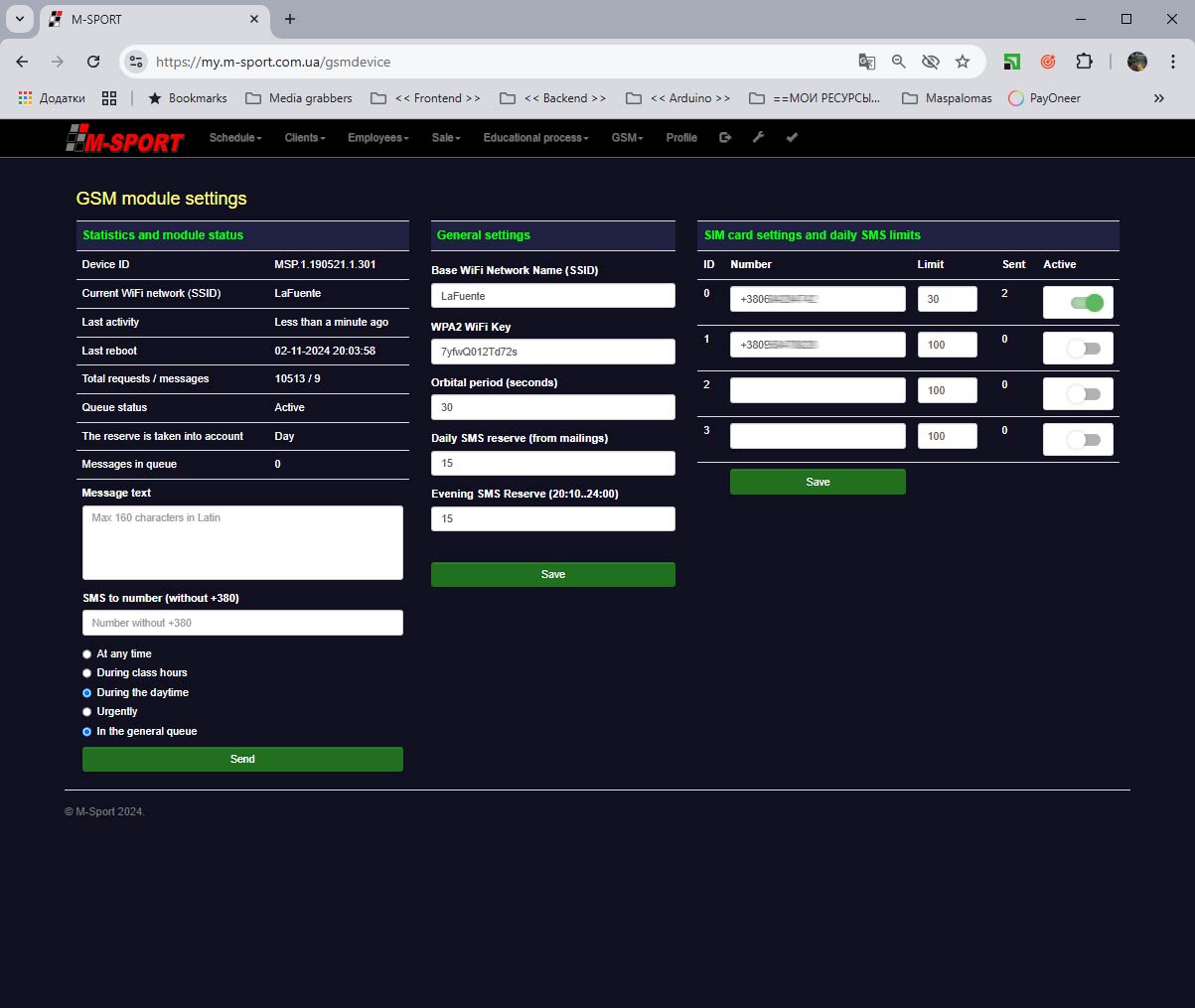This screenshot has width=1195, height=1008.
Task: Click the wrench settings icon in navbar
Action: [x=758, y=138]
